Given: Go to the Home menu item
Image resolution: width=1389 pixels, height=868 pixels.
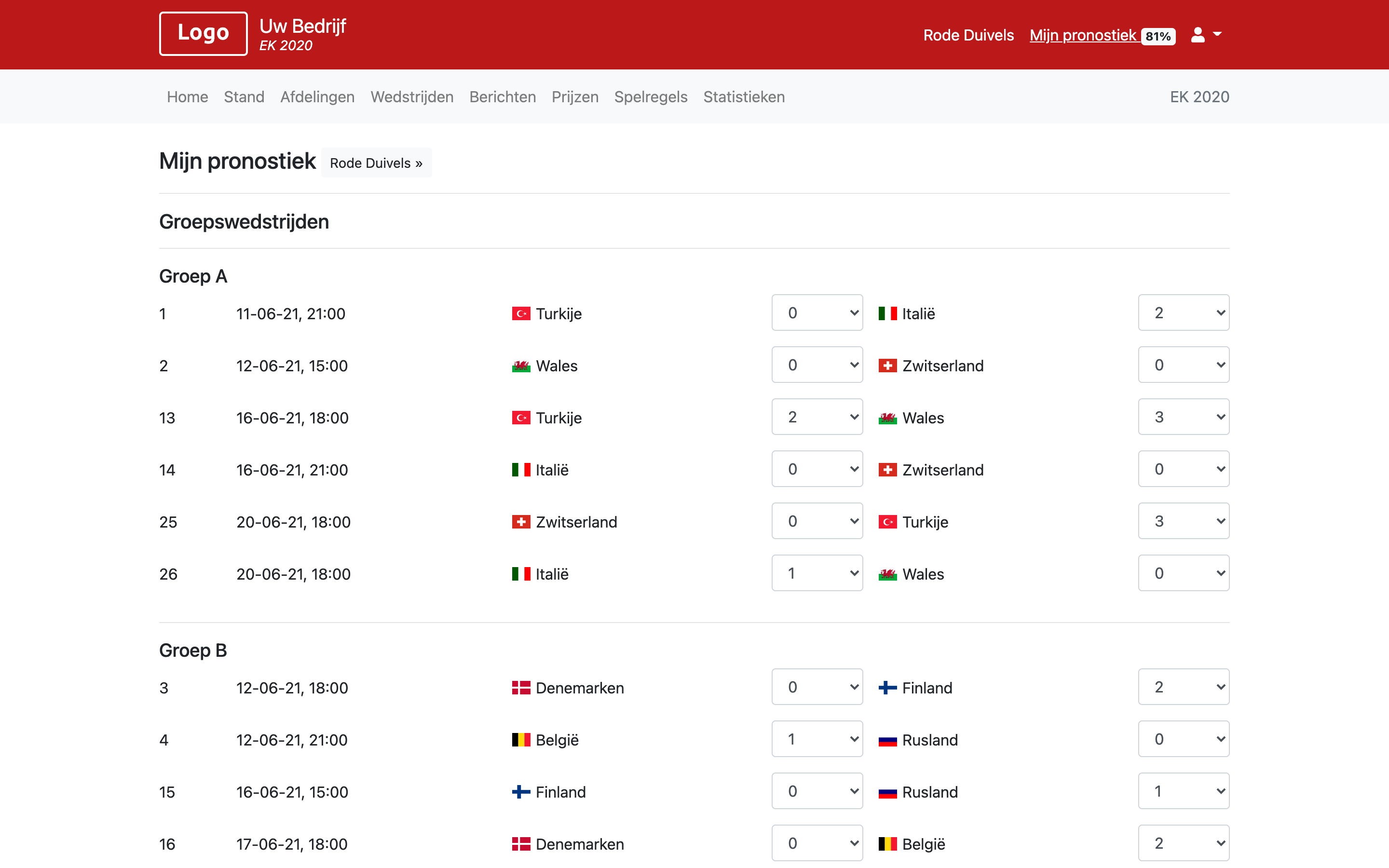Looking at the screenshot, I should pos(187,96).
